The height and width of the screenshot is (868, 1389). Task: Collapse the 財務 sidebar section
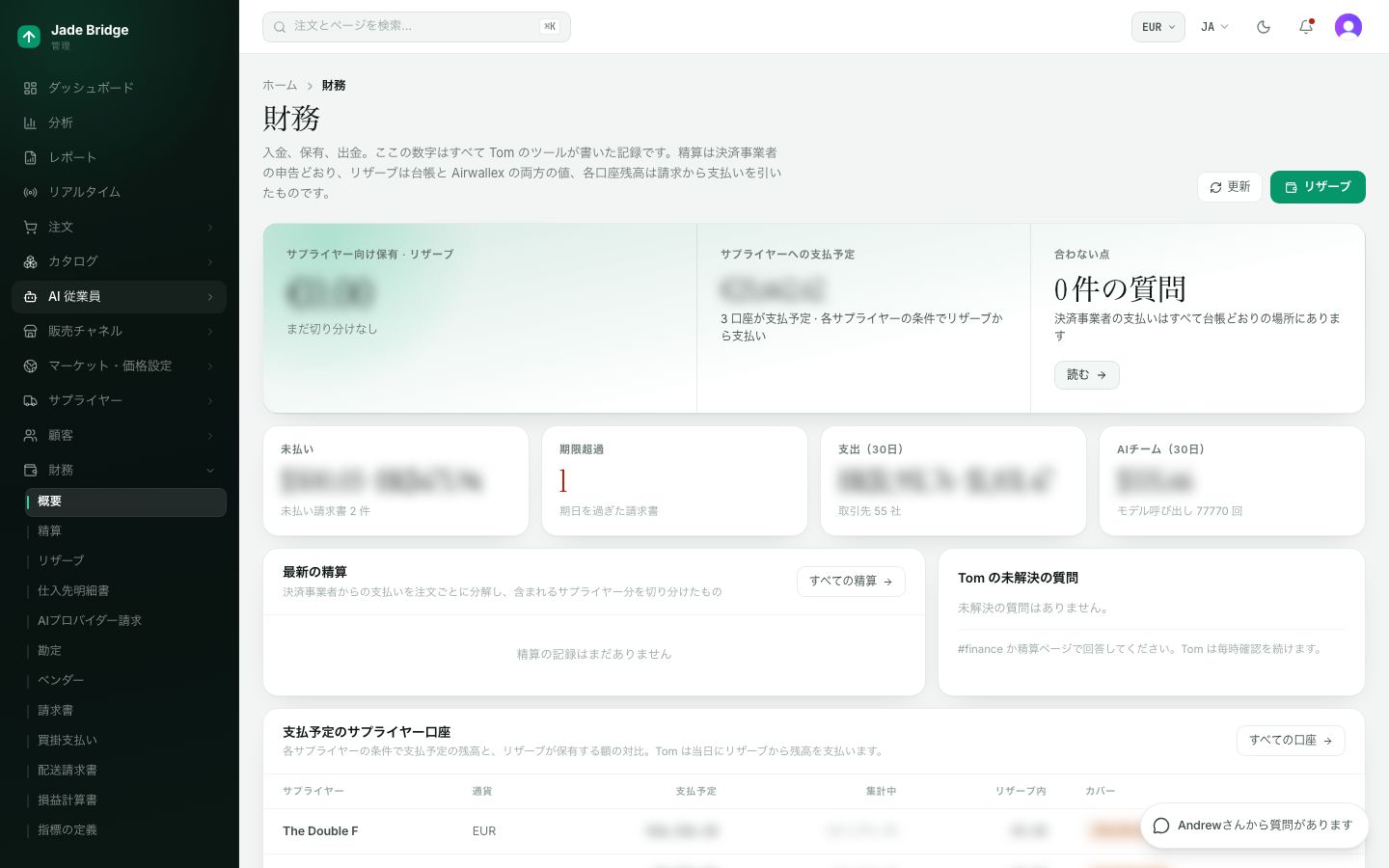tap(119, 470)
